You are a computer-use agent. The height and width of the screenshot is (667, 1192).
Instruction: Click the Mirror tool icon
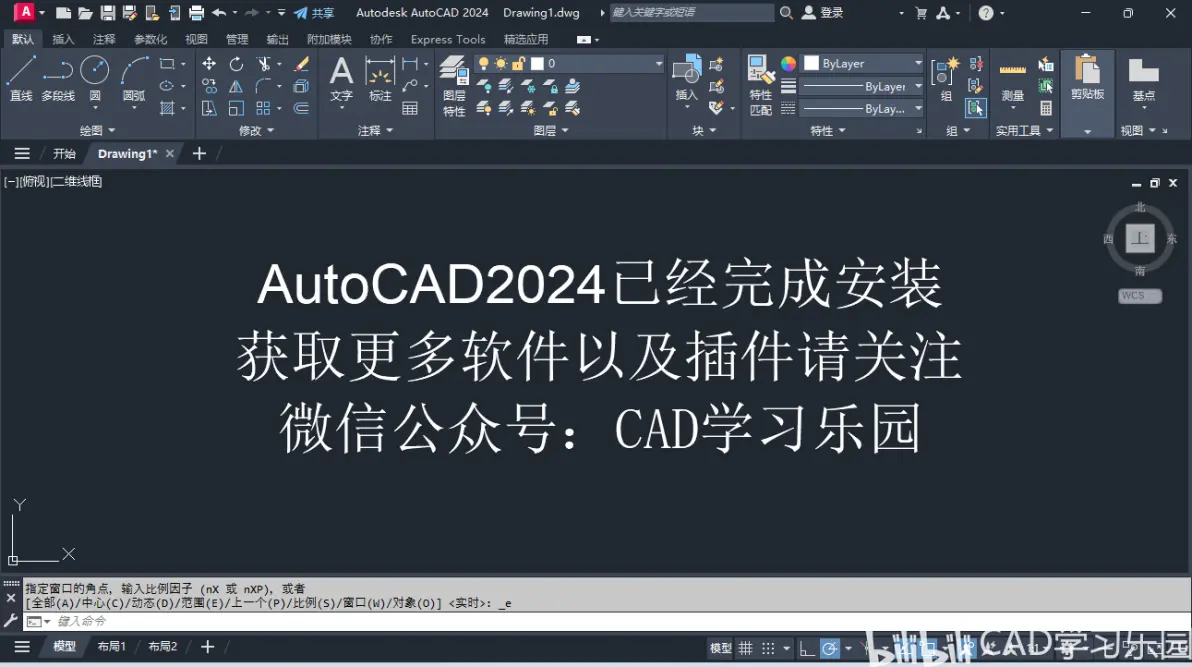236,87
